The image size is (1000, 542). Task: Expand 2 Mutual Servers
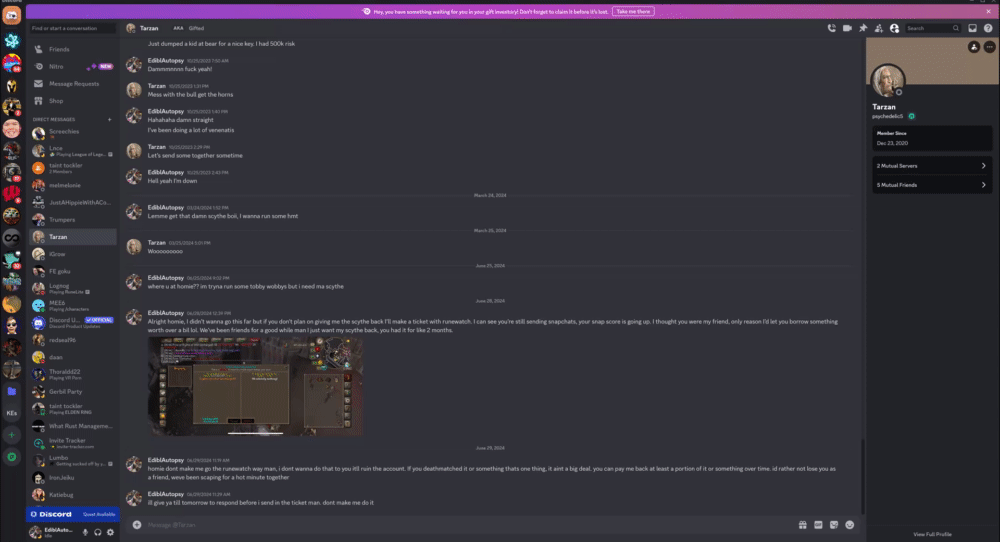pyautogui.click(x=932, y=166)
